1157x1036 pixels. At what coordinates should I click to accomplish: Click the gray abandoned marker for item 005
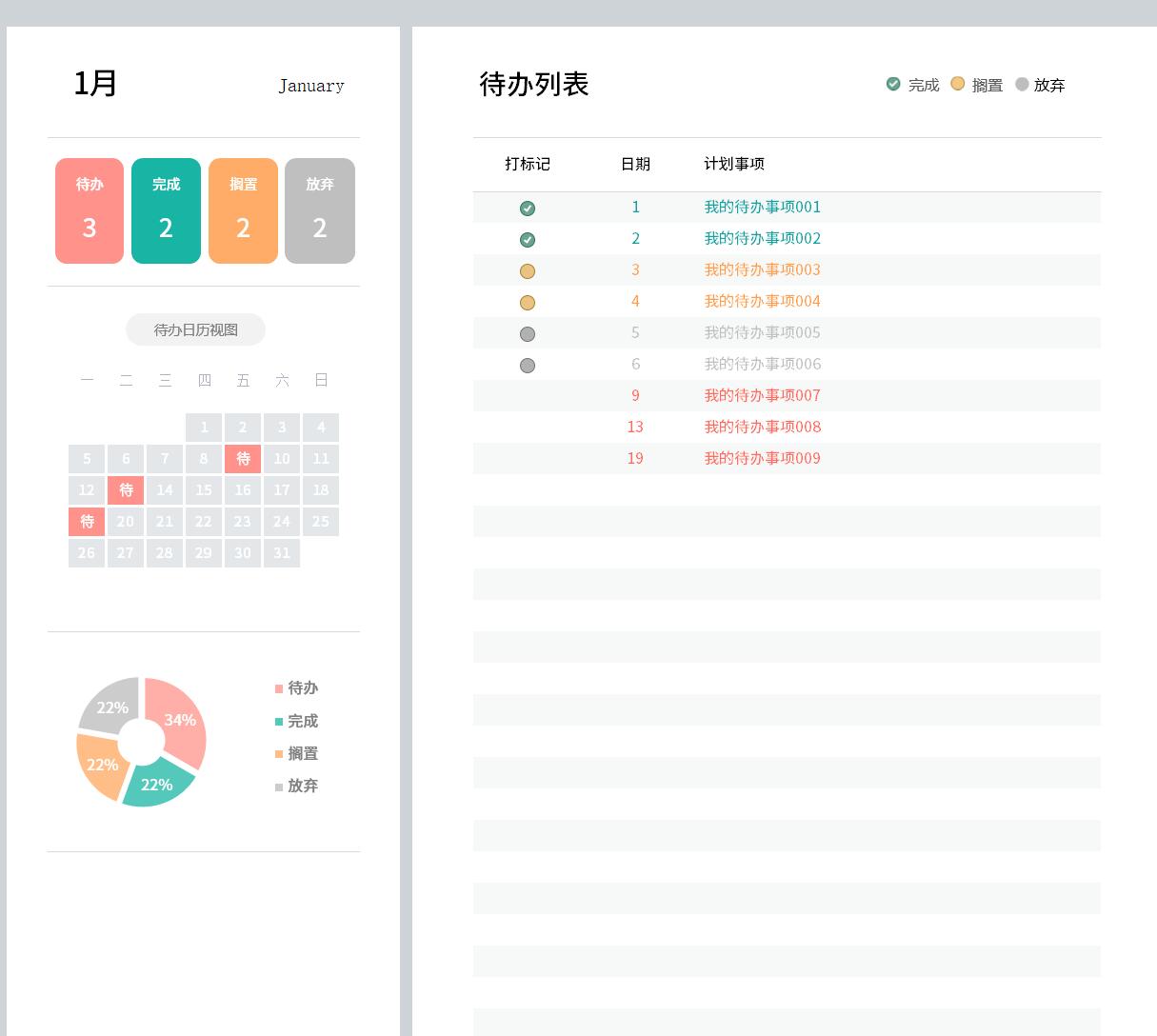click(x=528, y=334)
